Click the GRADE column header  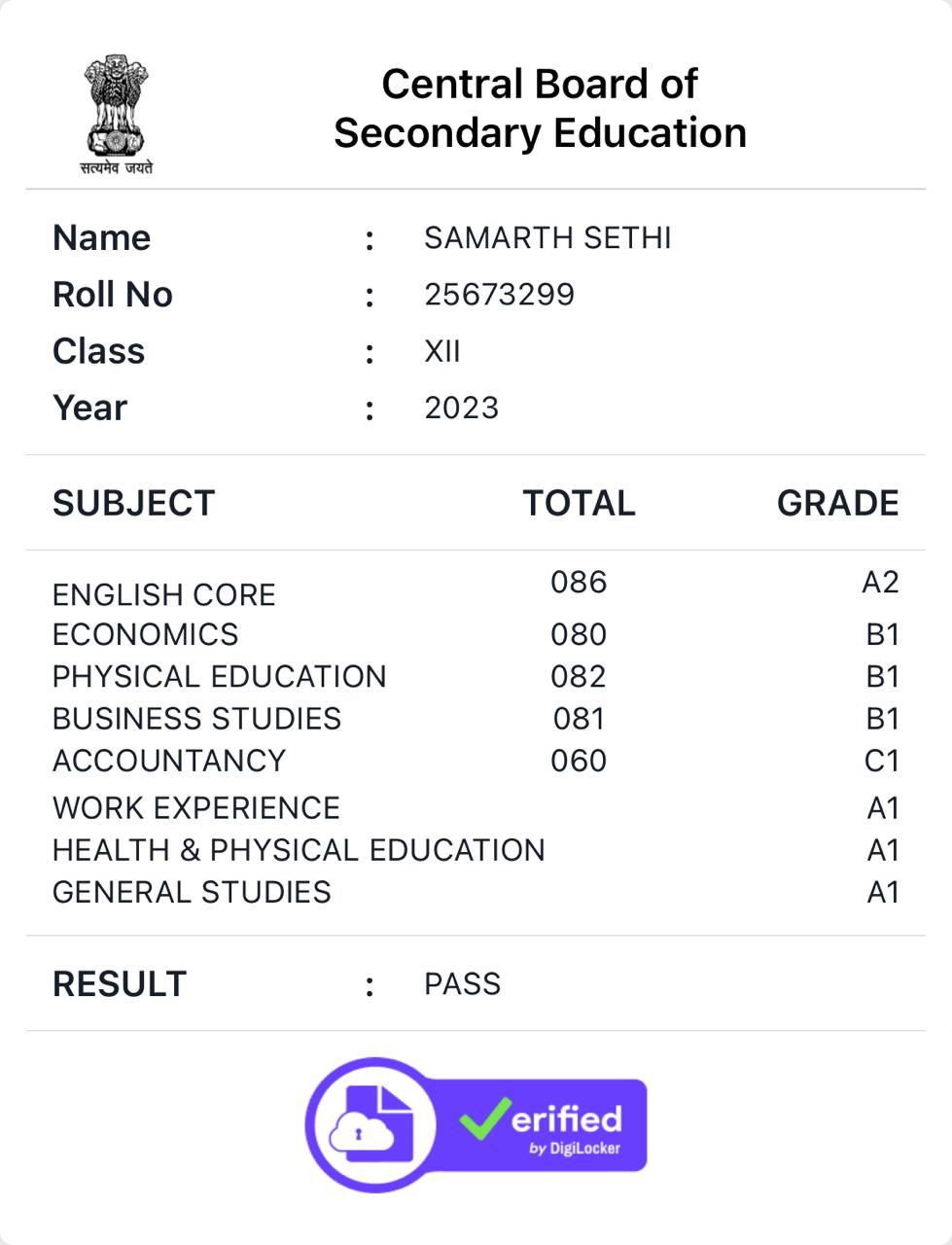(x=837, y=503)
